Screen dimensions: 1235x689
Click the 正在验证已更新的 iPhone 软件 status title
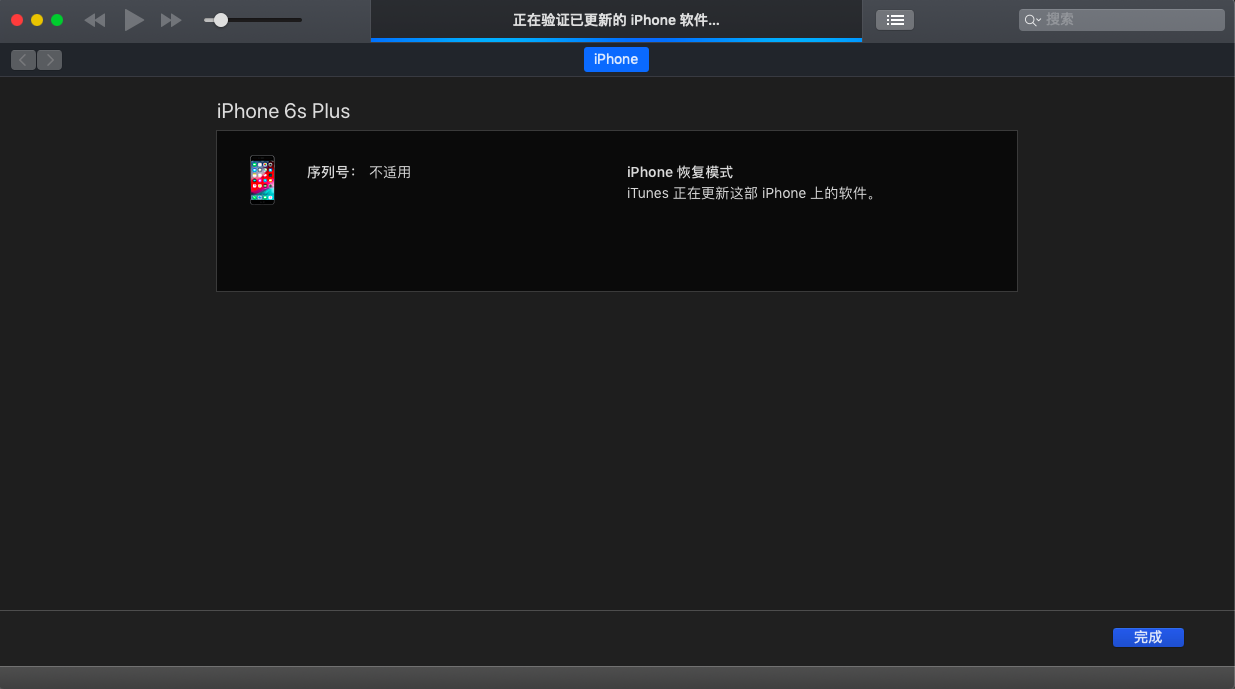pyautogui.click(x=616, y=20)
